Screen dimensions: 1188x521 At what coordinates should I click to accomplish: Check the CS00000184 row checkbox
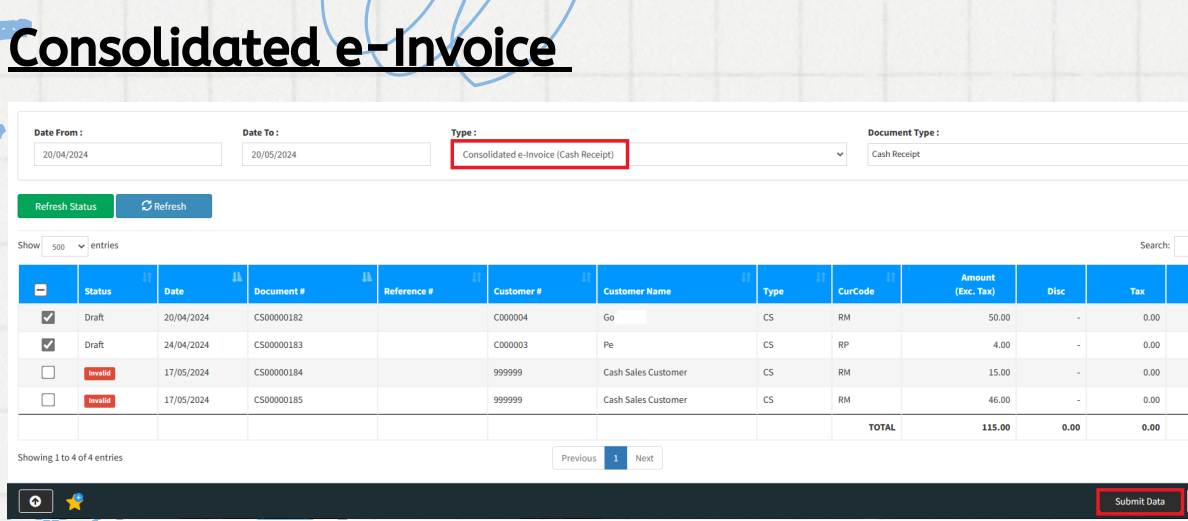[48, 372]
